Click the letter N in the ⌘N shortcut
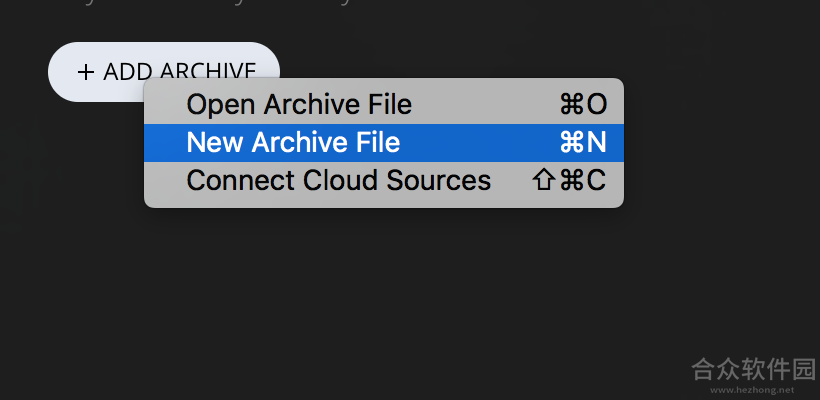This screenshot has width=820, height=400. click(596, 143)
